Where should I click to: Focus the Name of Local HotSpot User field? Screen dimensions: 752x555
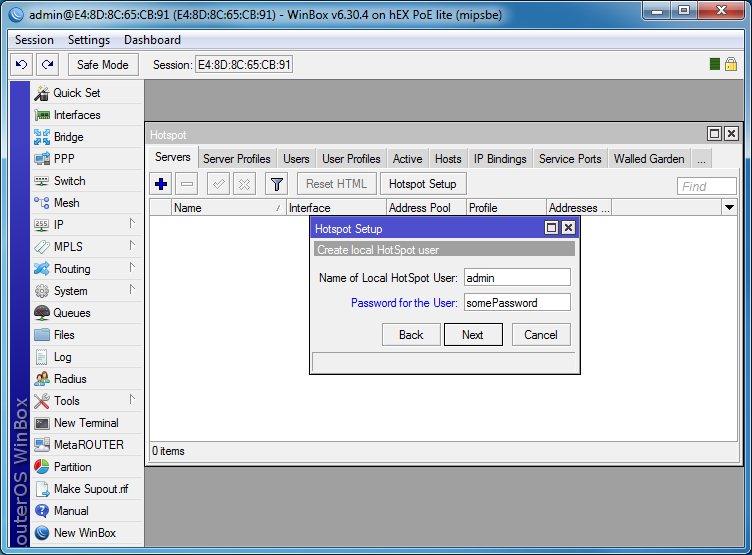pos(517,278)
